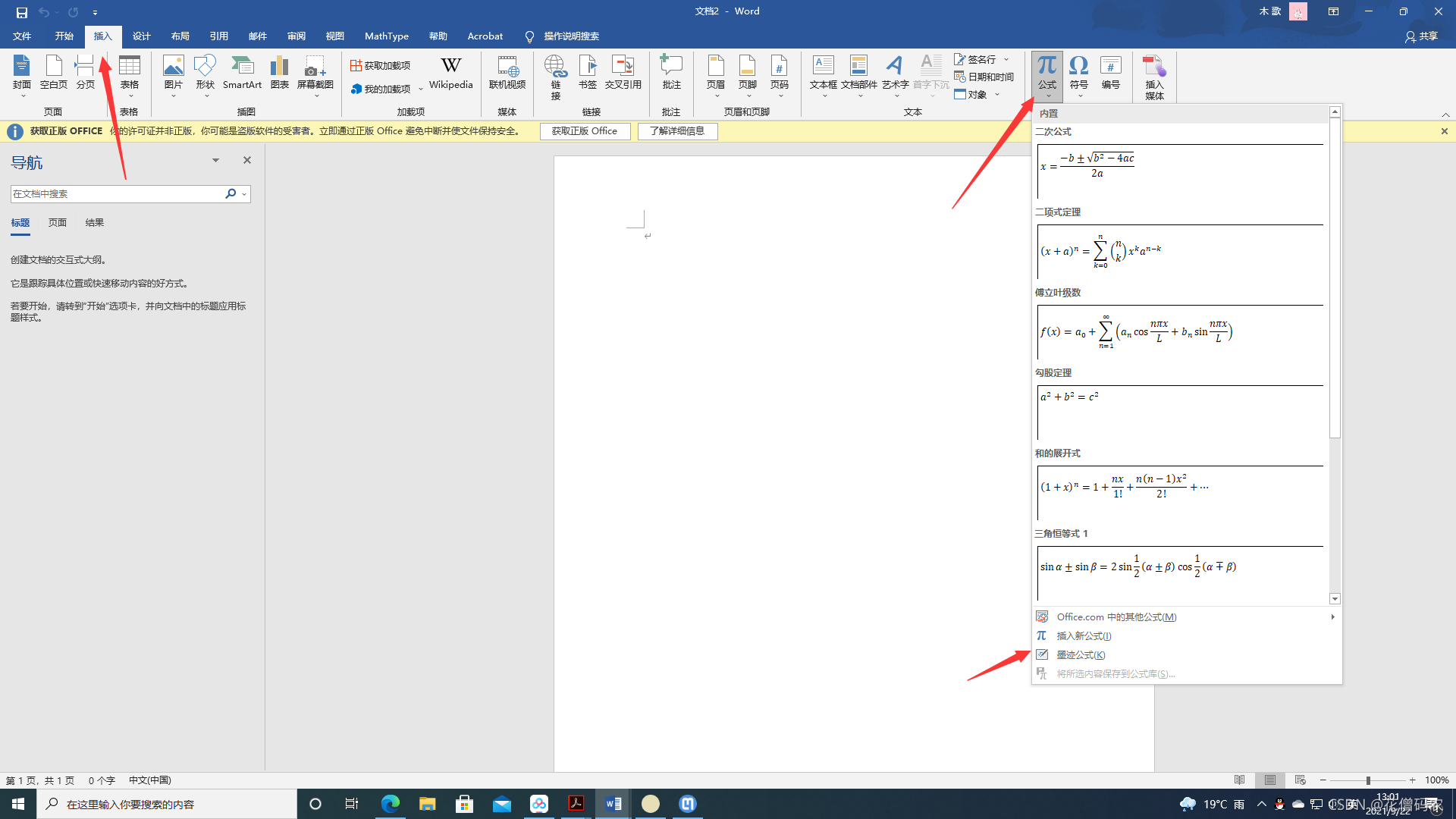Open the MathType ribbon tab
Screen dimensions: 1456x819
coord(386,36)
